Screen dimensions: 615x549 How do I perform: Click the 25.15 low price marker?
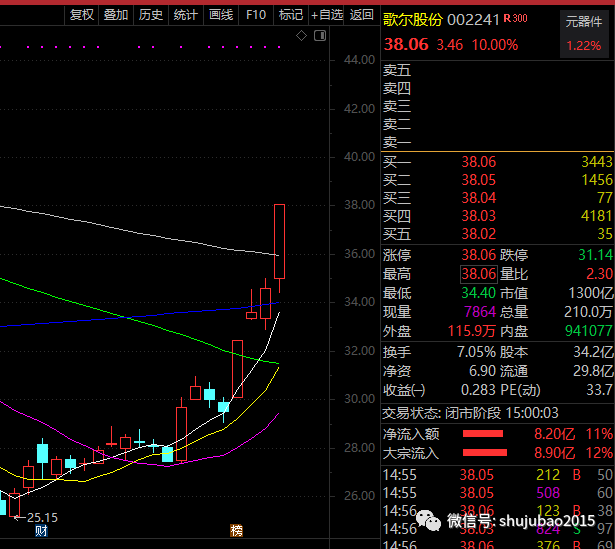coord(42,517)
